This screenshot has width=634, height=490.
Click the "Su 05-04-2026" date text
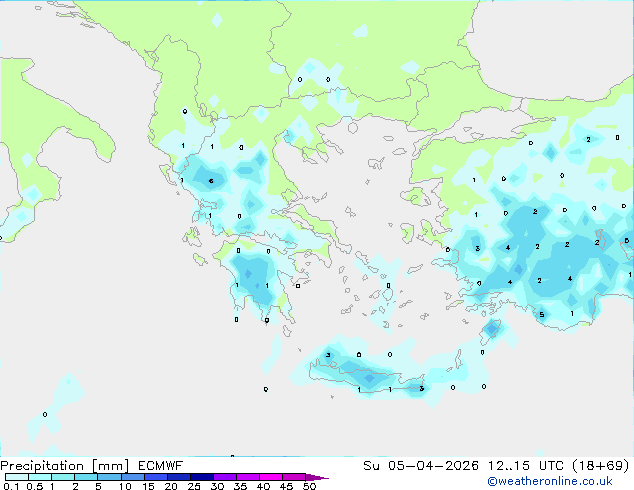(421, 466)
